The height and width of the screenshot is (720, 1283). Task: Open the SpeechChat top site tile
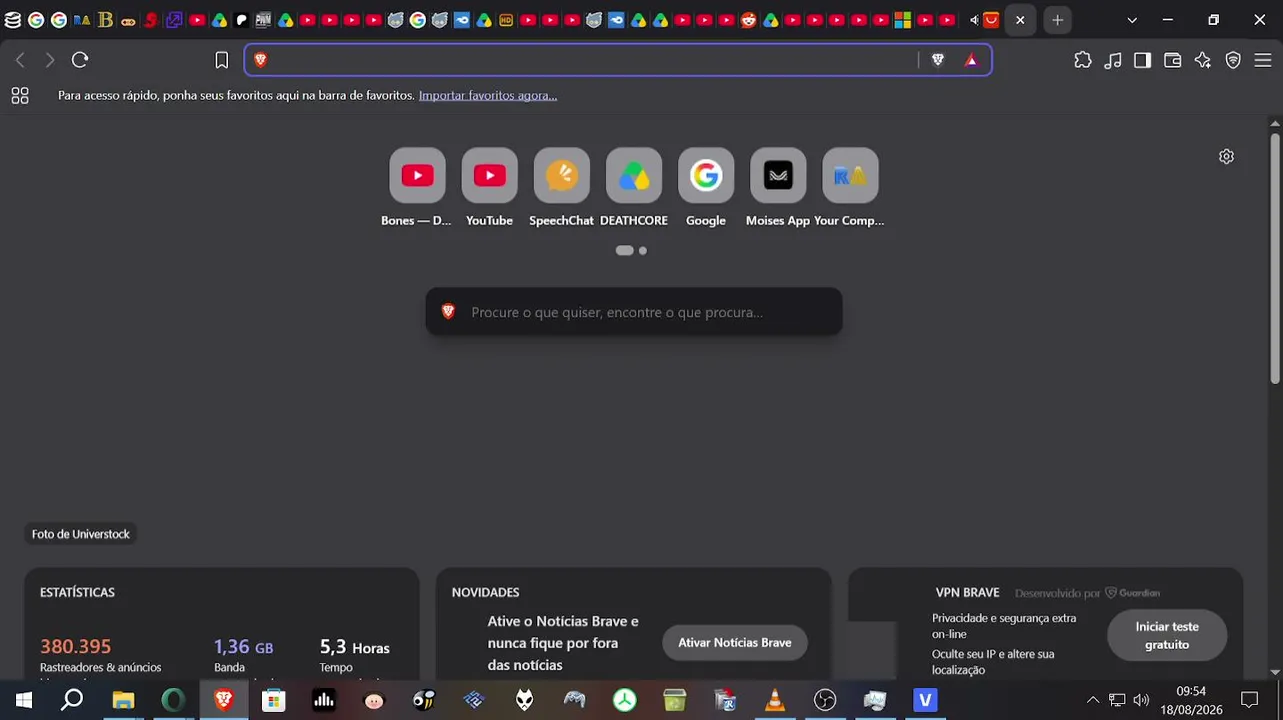(x=561, y=187)
